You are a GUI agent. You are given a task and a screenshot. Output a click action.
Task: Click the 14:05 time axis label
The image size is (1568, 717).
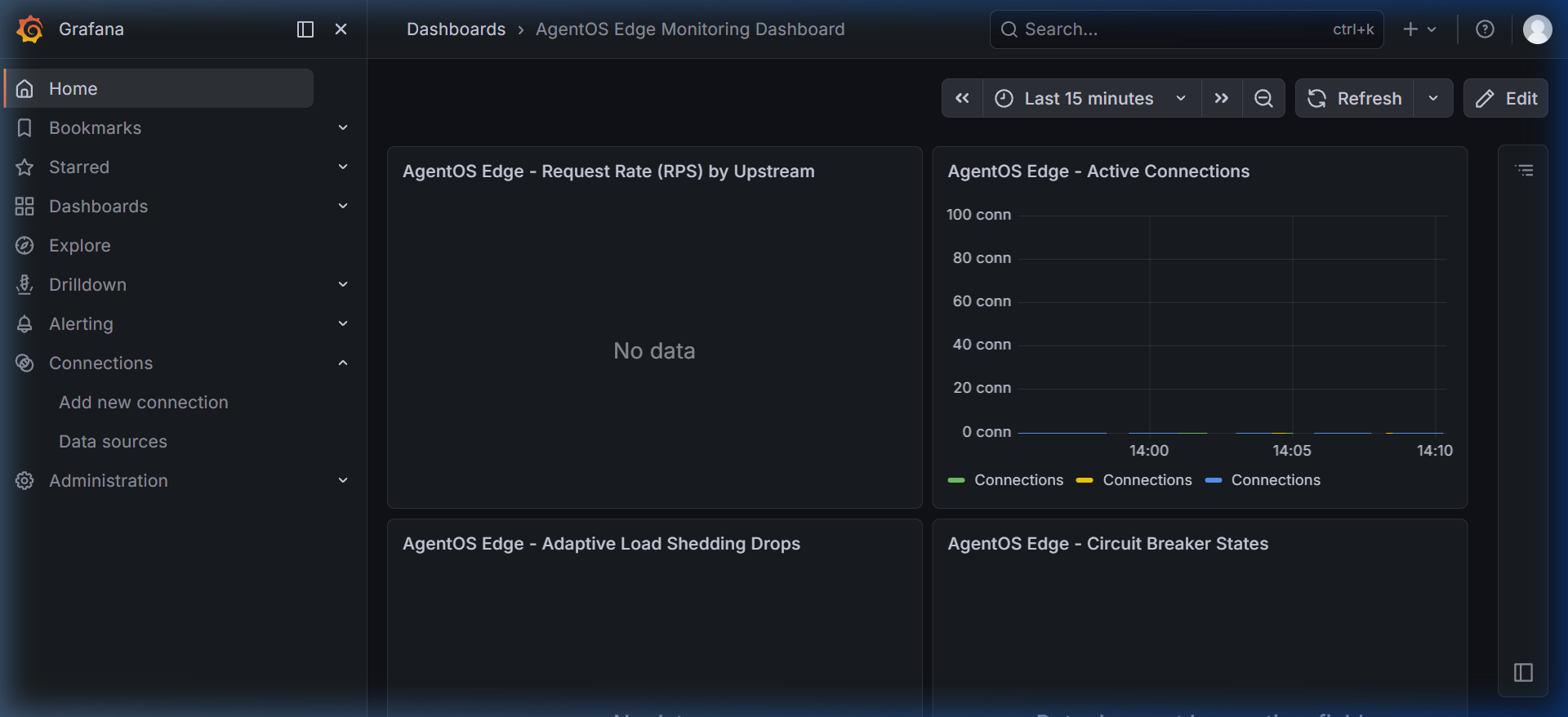click(x=1292, y=451)
